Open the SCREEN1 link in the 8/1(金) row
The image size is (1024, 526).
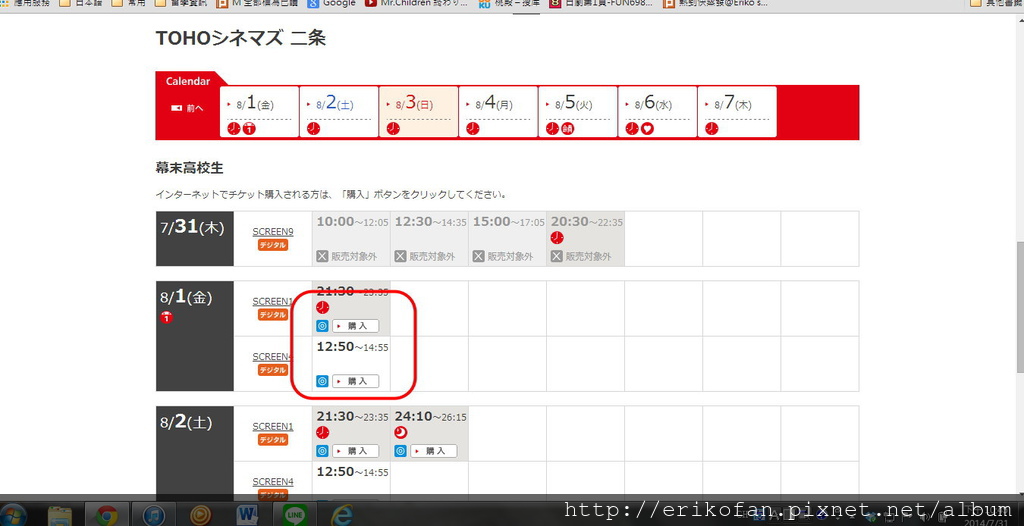pos(272,301)
